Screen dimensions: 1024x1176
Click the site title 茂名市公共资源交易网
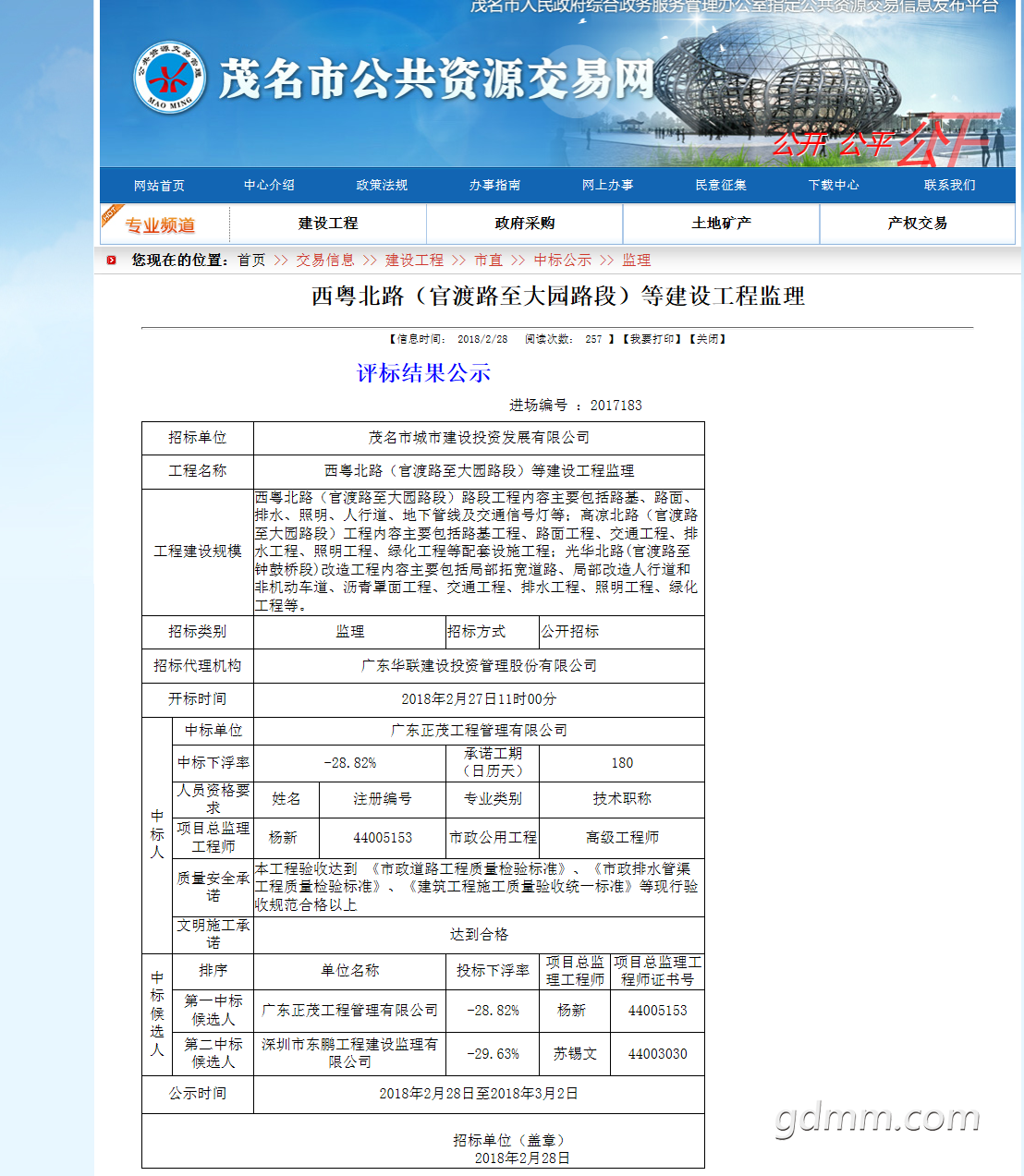(436, 79)
